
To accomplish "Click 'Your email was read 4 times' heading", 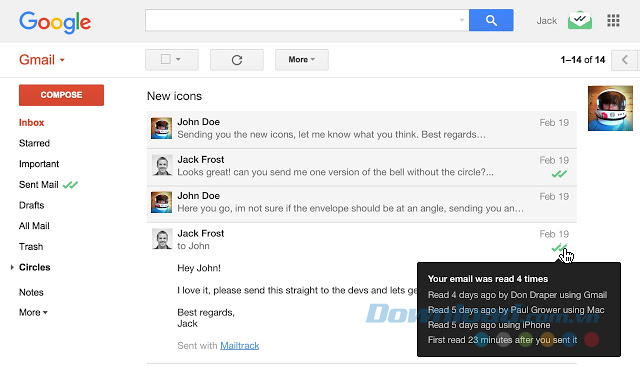I will (x=488, y=279).
